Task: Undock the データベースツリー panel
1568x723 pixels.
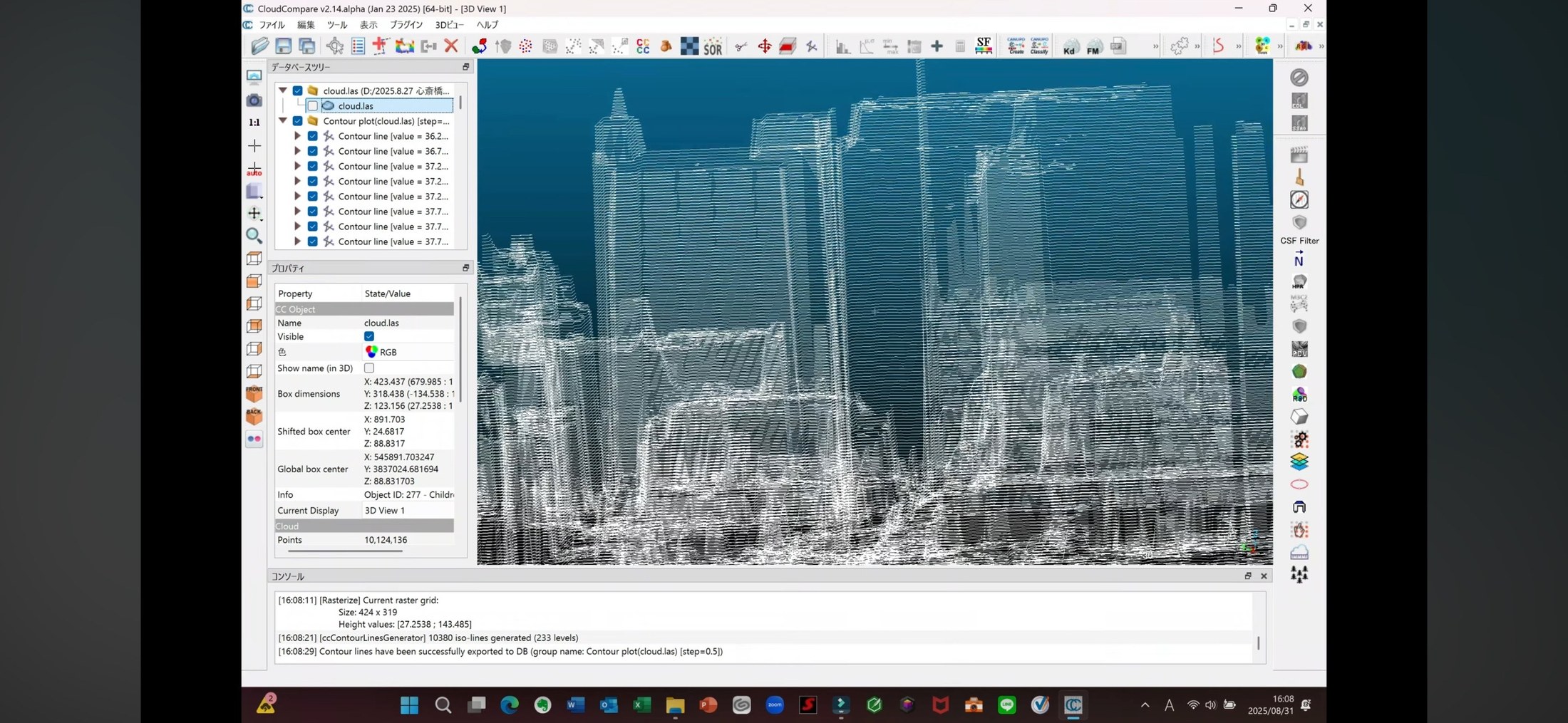Action: (465, 67)
